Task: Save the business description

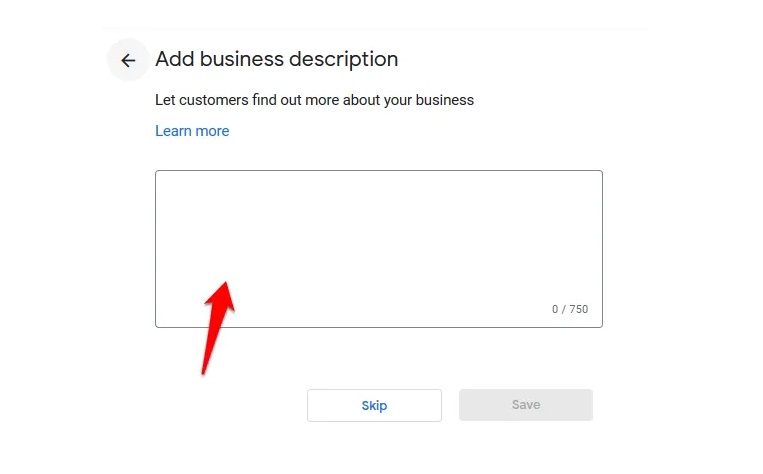Action: [x=525, y=405]
